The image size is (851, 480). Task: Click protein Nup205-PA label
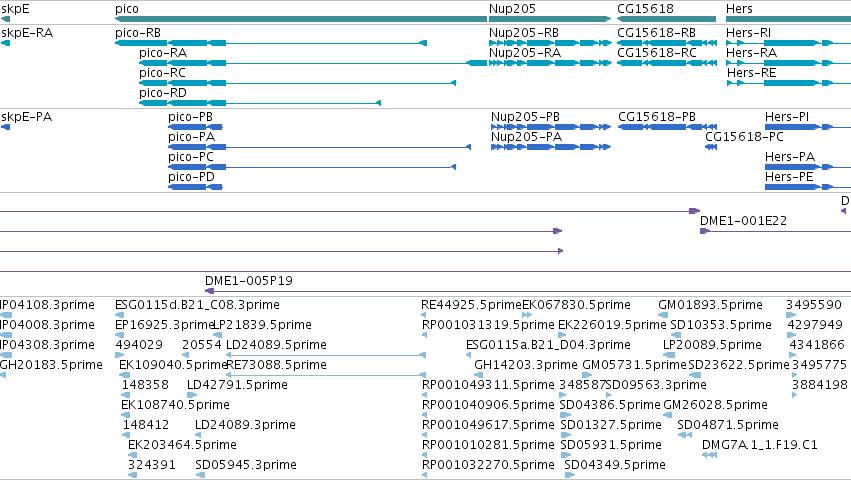tap(526, 137)
